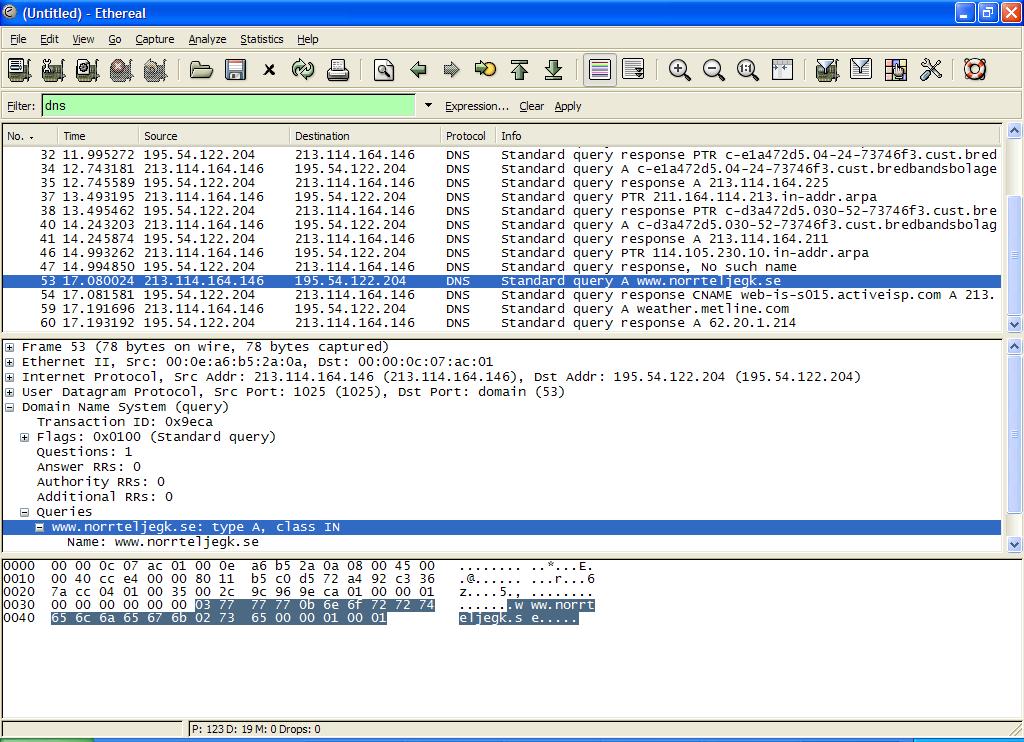Sort packets by Info column header
The image size is (1024, 742).
(x=747, y=136)
